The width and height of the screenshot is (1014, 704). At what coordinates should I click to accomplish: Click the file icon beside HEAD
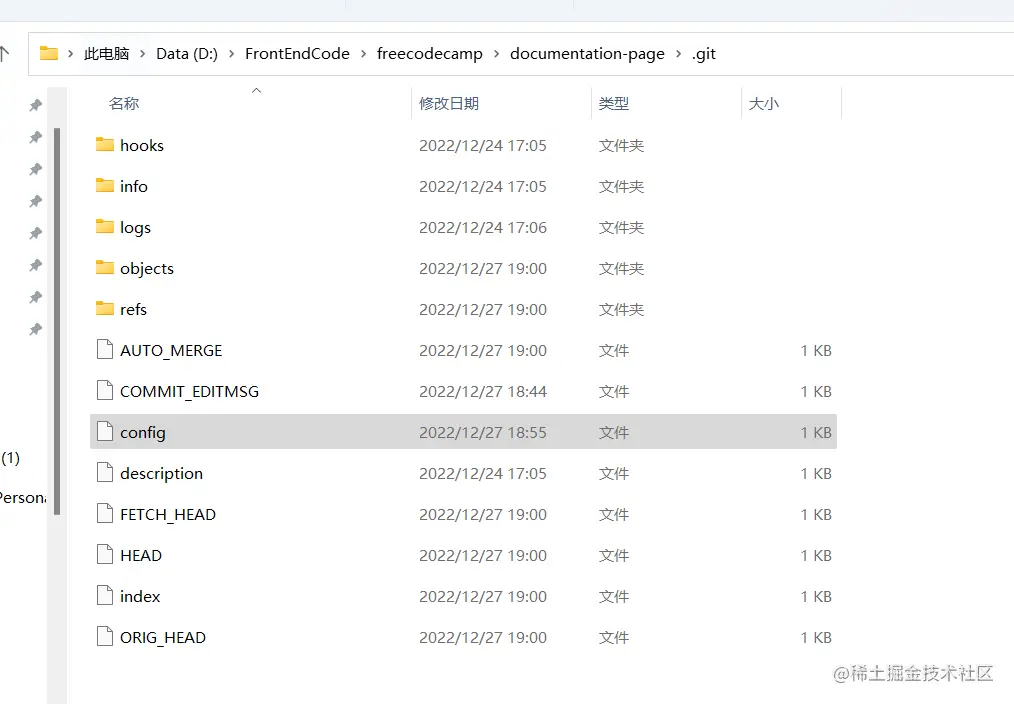[x=105, y=555]
